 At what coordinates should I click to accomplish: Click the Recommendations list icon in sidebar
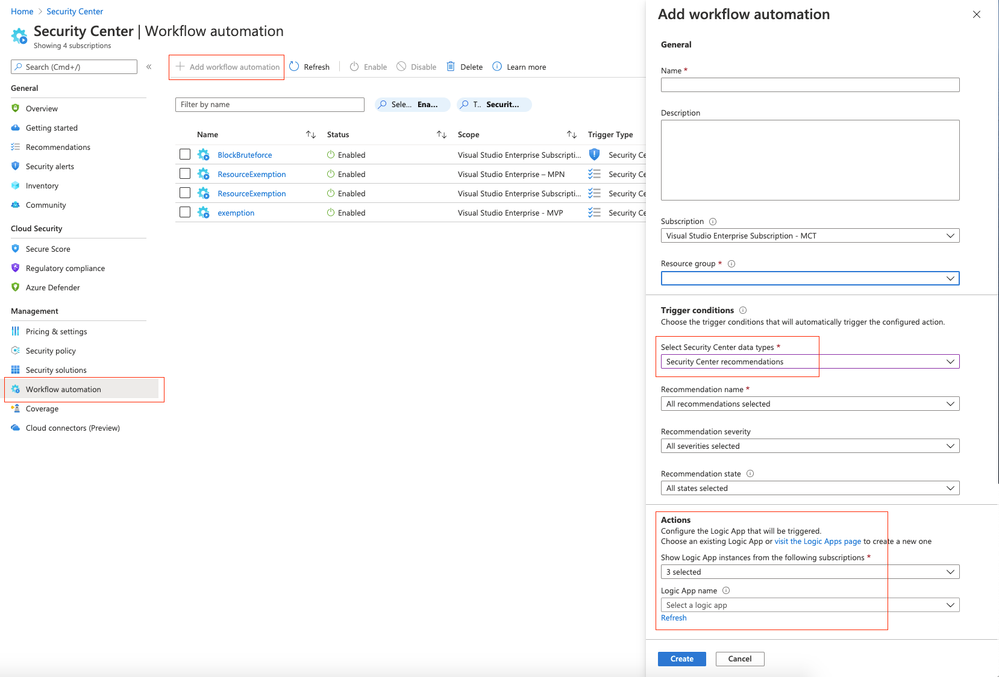[x=15, y=146]
